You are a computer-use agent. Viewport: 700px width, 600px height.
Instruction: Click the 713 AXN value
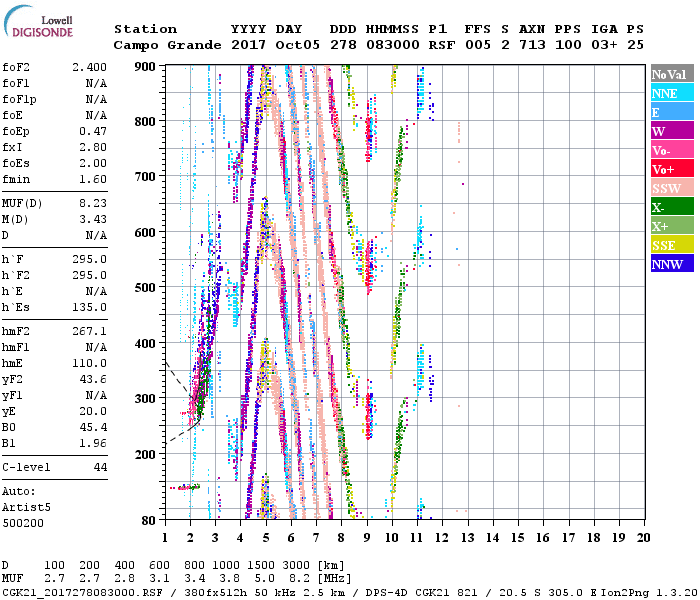coord(532,45)
